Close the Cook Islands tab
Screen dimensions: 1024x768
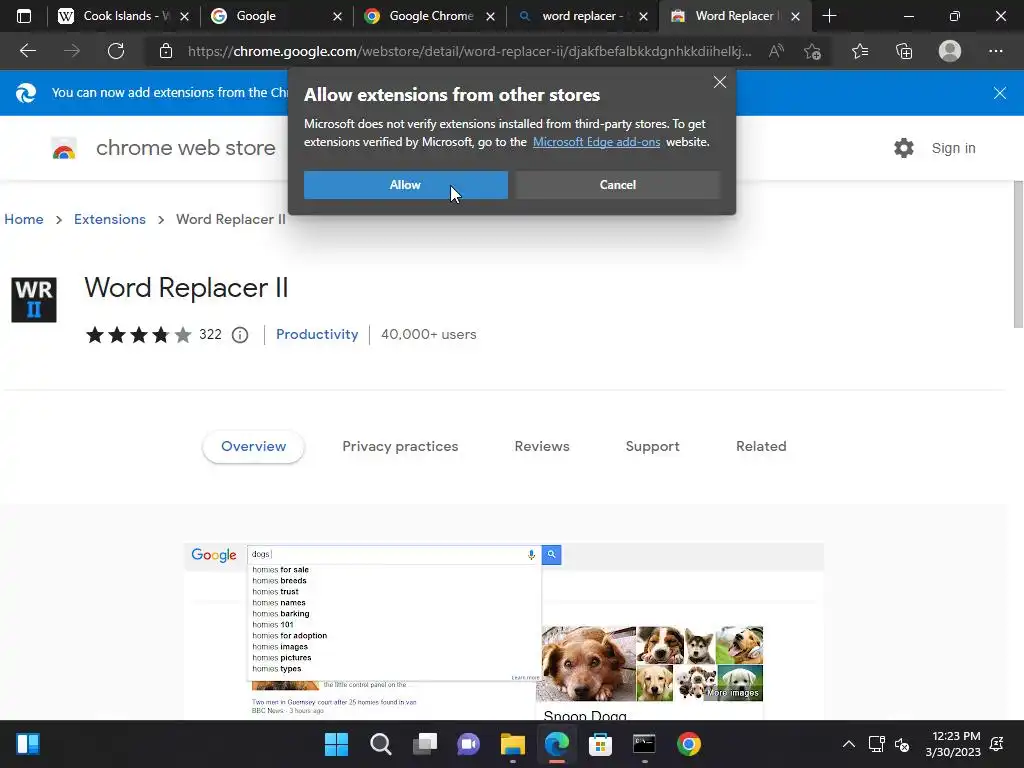(x=184, y=16)
